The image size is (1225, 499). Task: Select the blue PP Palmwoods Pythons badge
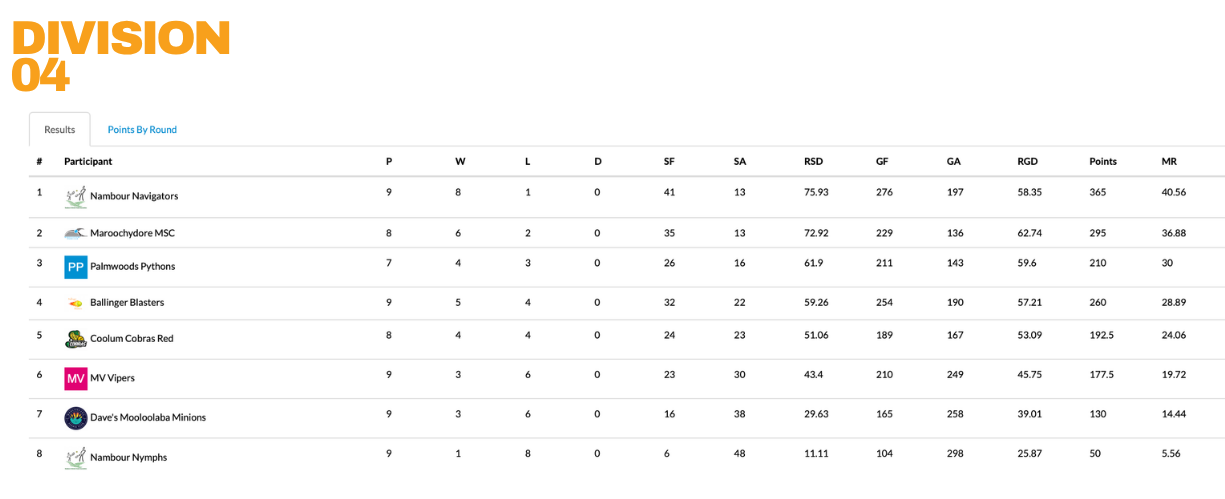75,267
